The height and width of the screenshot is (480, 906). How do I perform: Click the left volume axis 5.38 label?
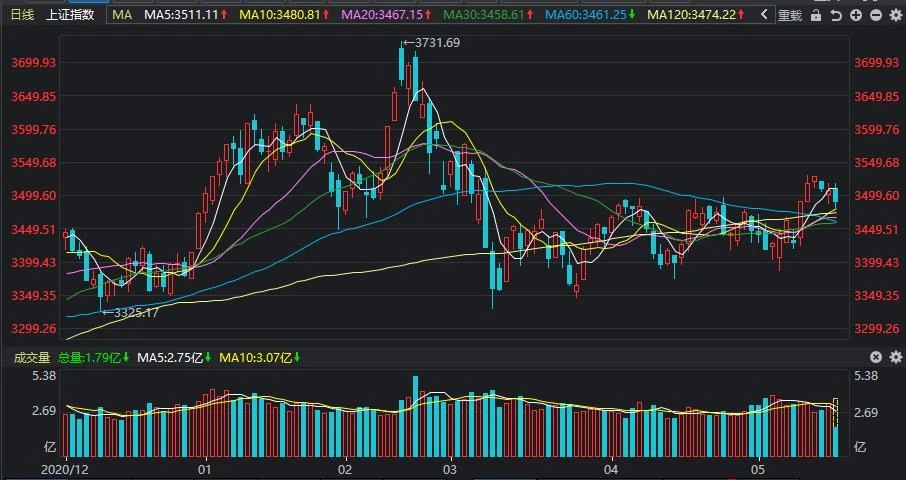(44, 375)
